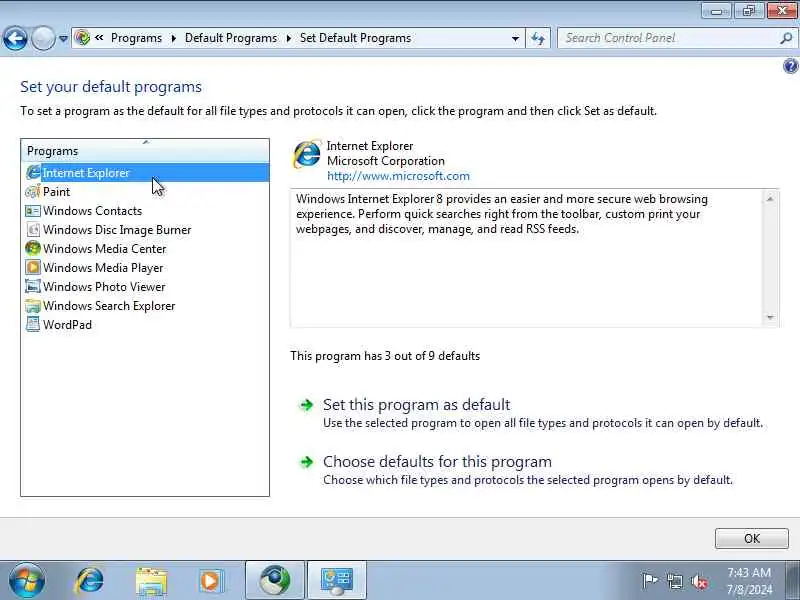800x600 pixels.
Task: Open the http://www.microsoft.com link
Action: point(398,176)
